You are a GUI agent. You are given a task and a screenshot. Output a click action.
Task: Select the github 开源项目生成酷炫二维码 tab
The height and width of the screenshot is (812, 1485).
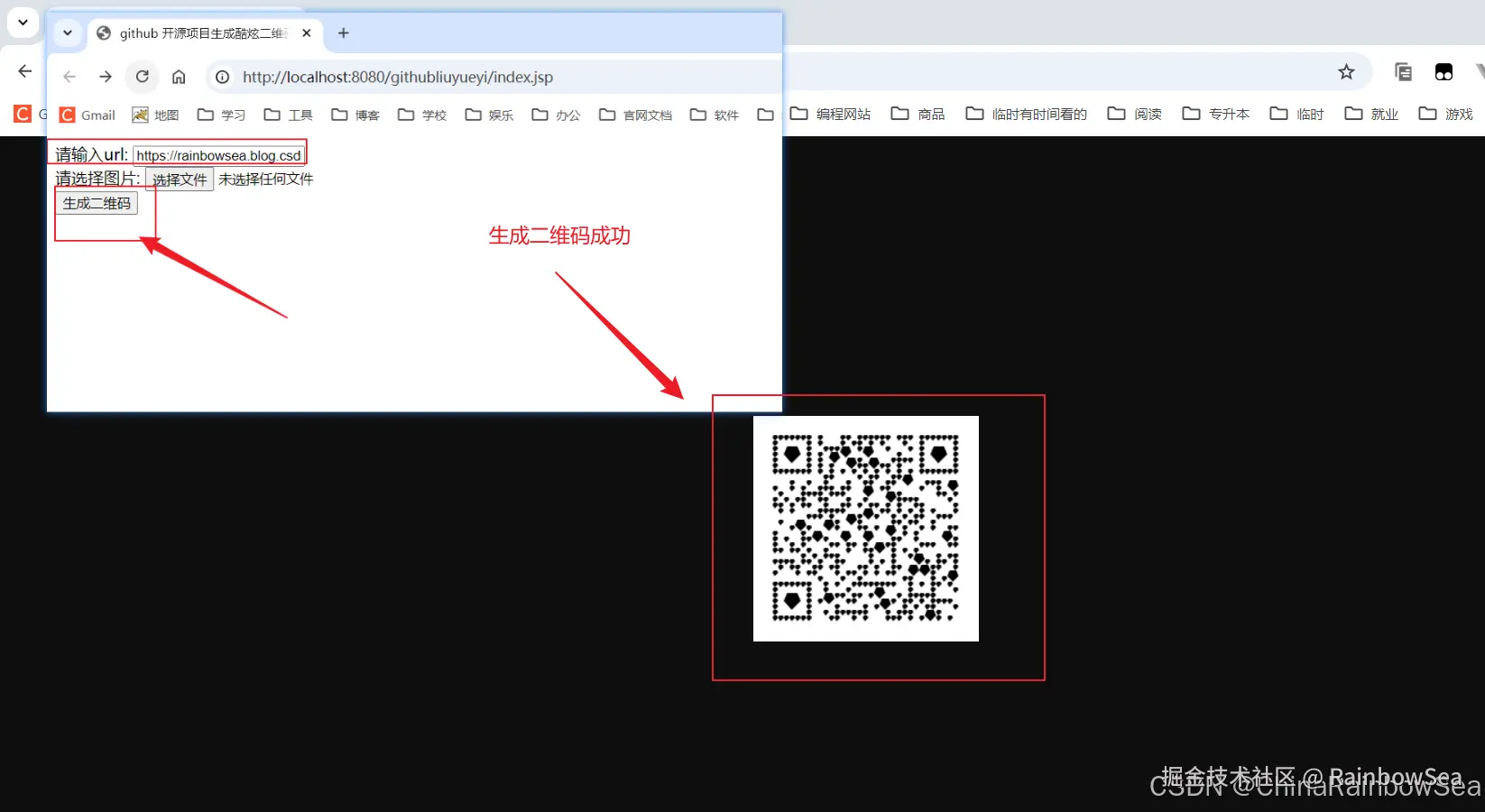point(204,33)
